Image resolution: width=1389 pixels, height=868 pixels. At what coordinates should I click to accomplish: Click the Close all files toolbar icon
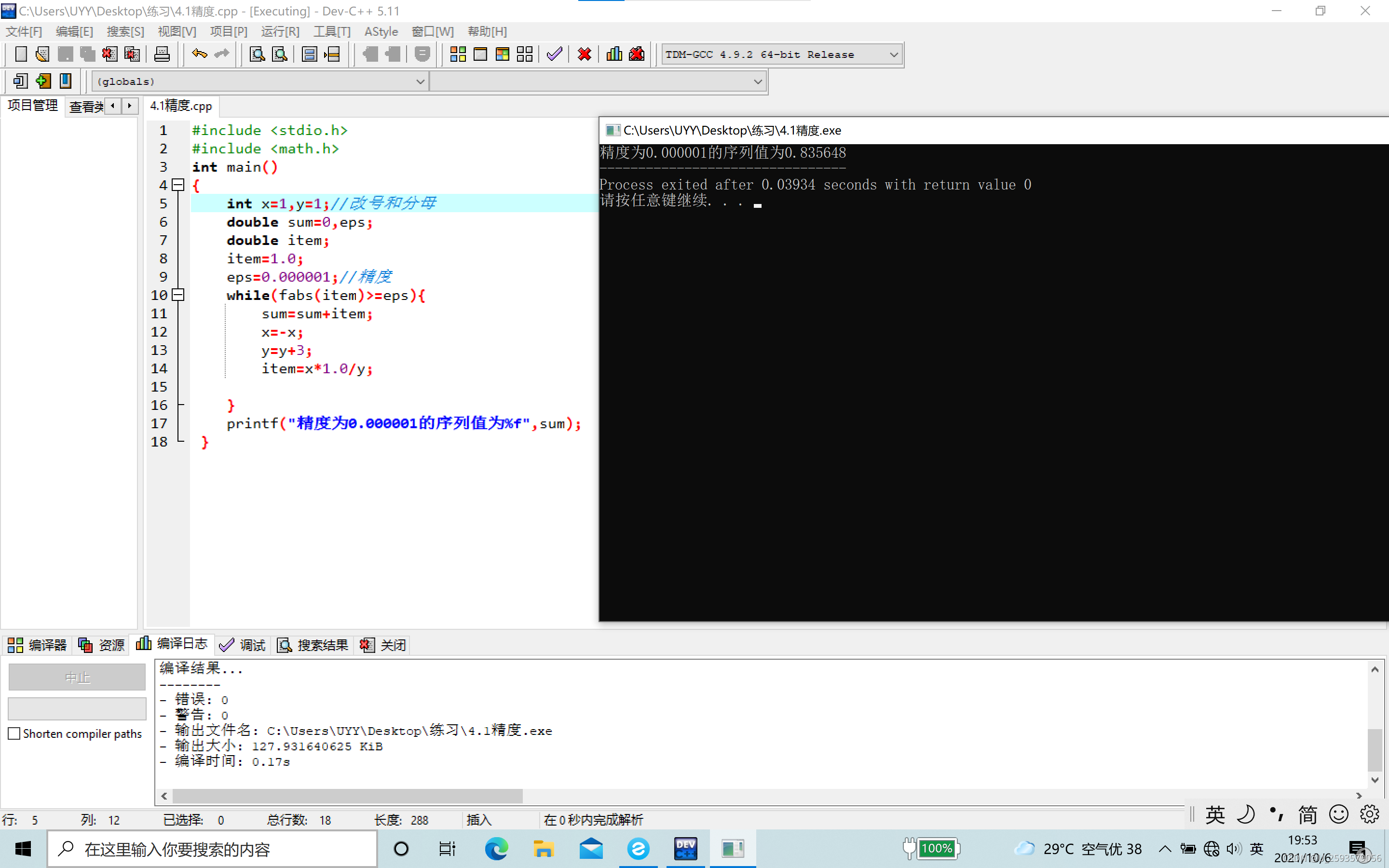click(132, 54)
